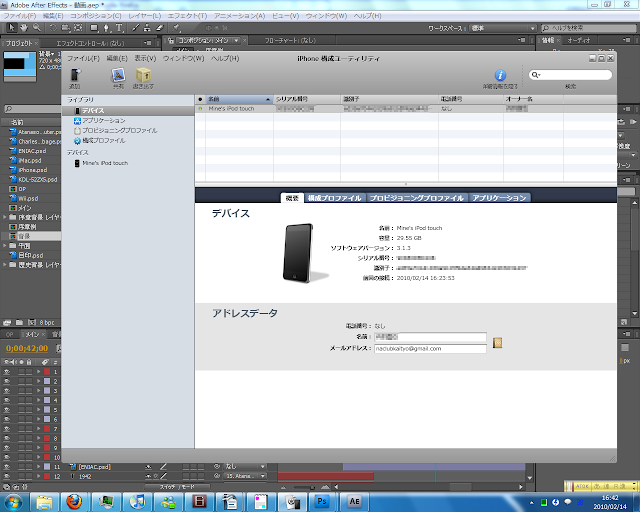Click the 書き出す (Export) box icon

click(x=144, y=76)
